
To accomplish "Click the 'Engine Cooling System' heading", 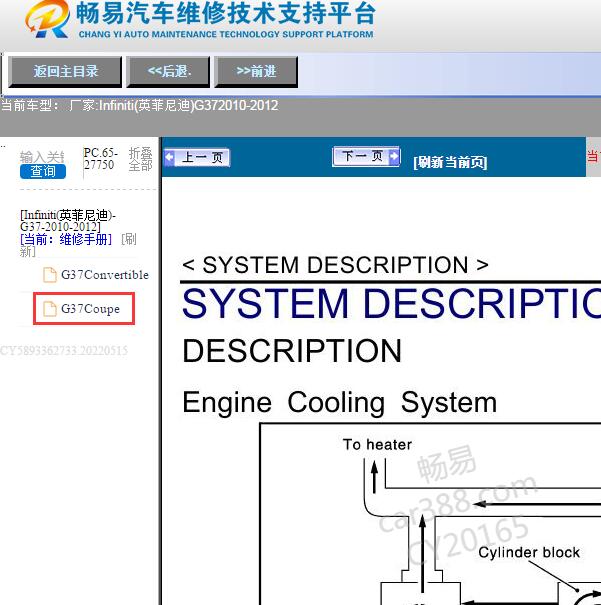I will 339,403.
